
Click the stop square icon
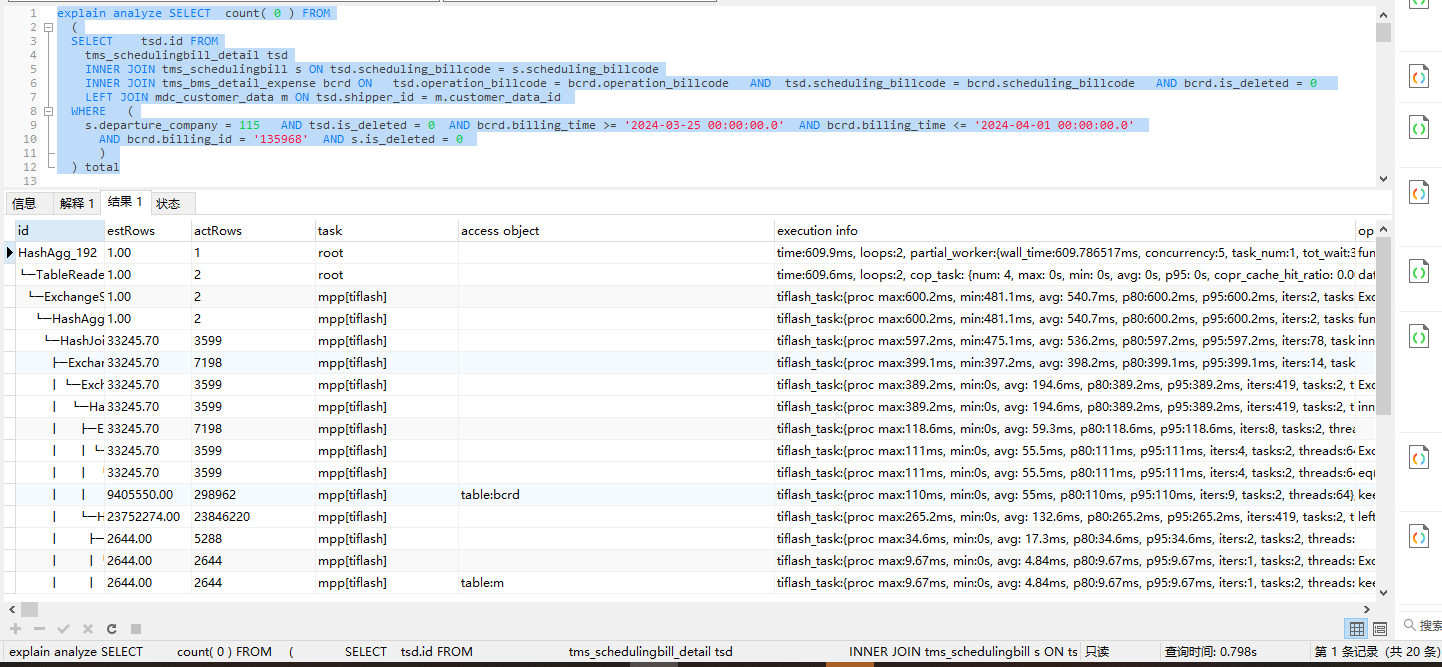click(x=136, y=629)
